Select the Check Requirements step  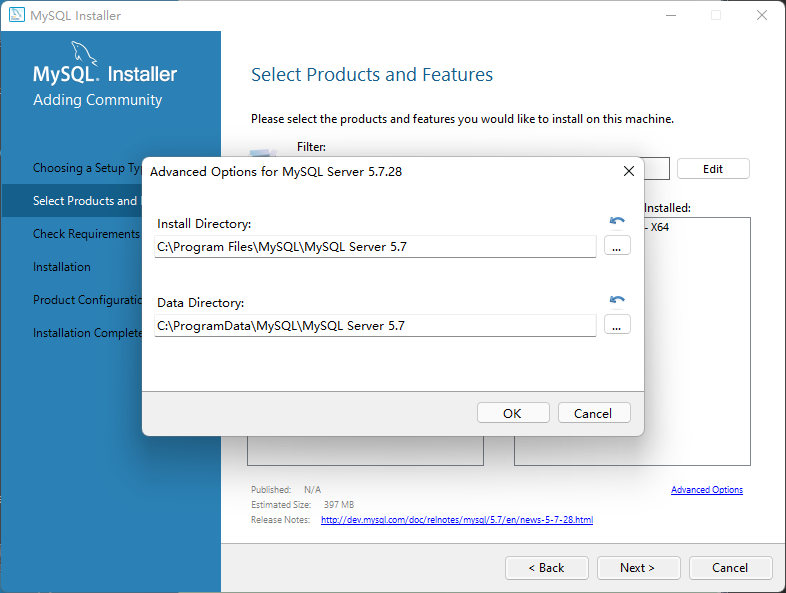click(x=86, y=234)
